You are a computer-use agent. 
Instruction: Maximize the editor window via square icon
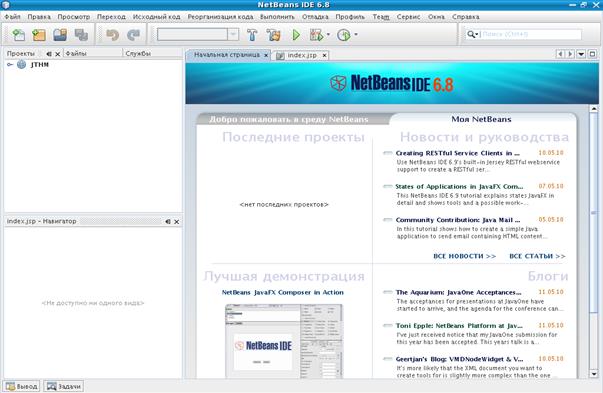click(x=593, y=54)
